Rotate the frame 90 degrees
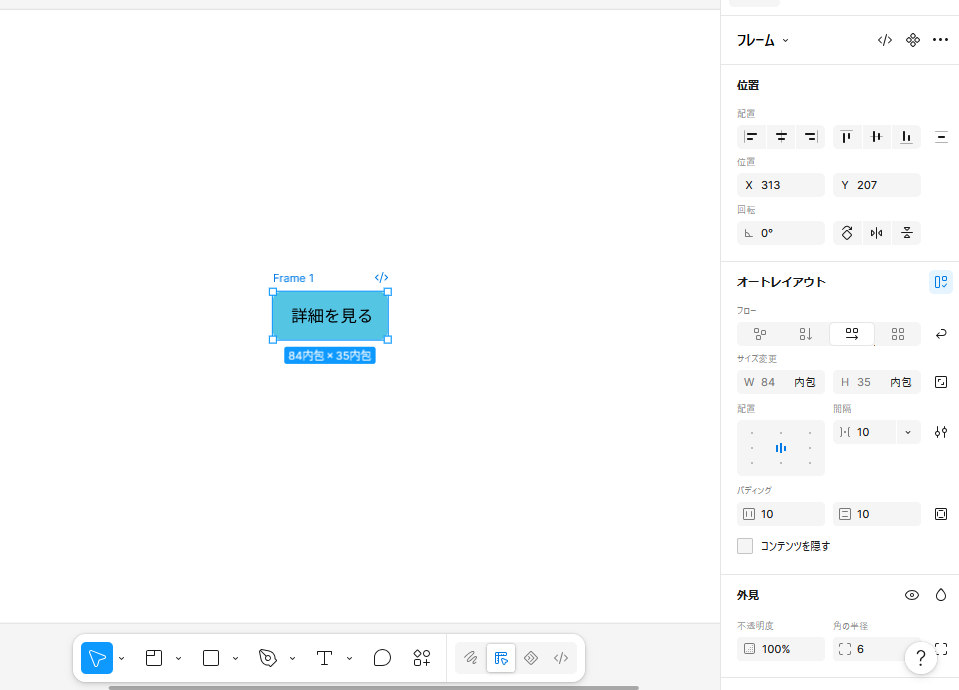The image size is (959, 690). point(846,233)
